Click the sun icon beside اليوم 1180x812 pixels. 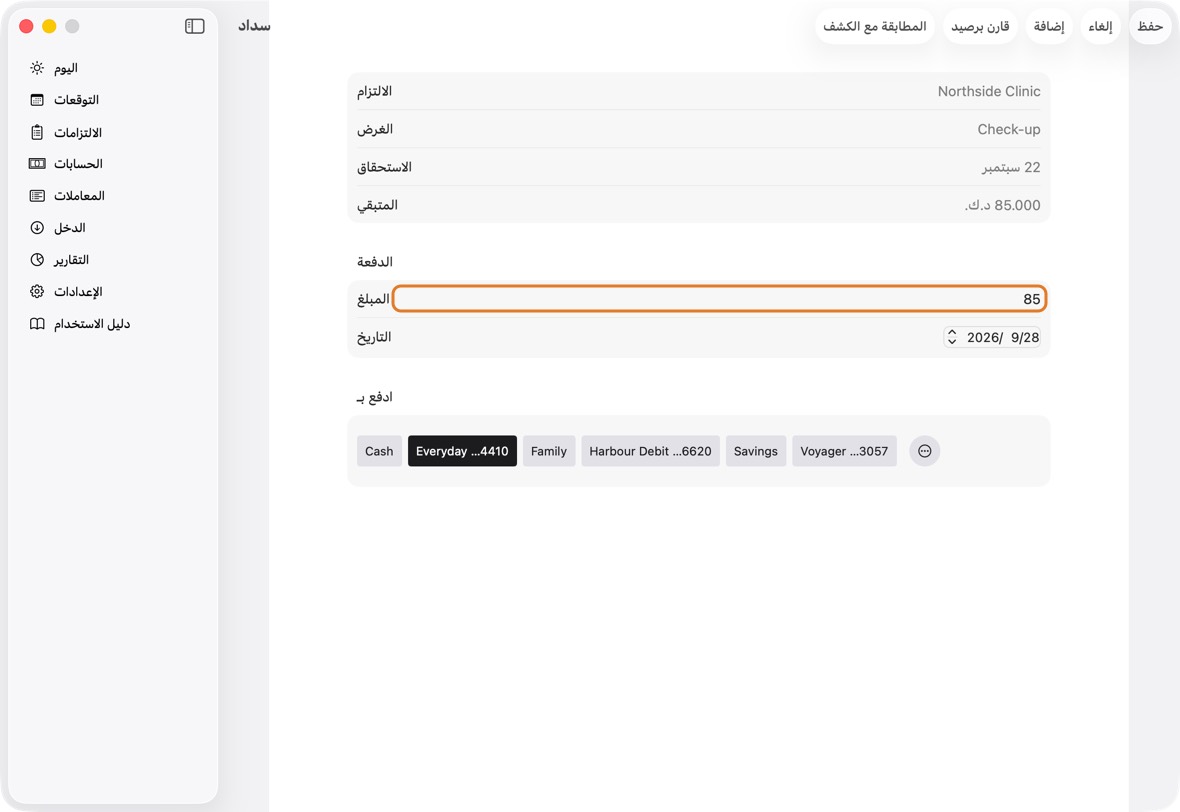(x=37, y=68)
